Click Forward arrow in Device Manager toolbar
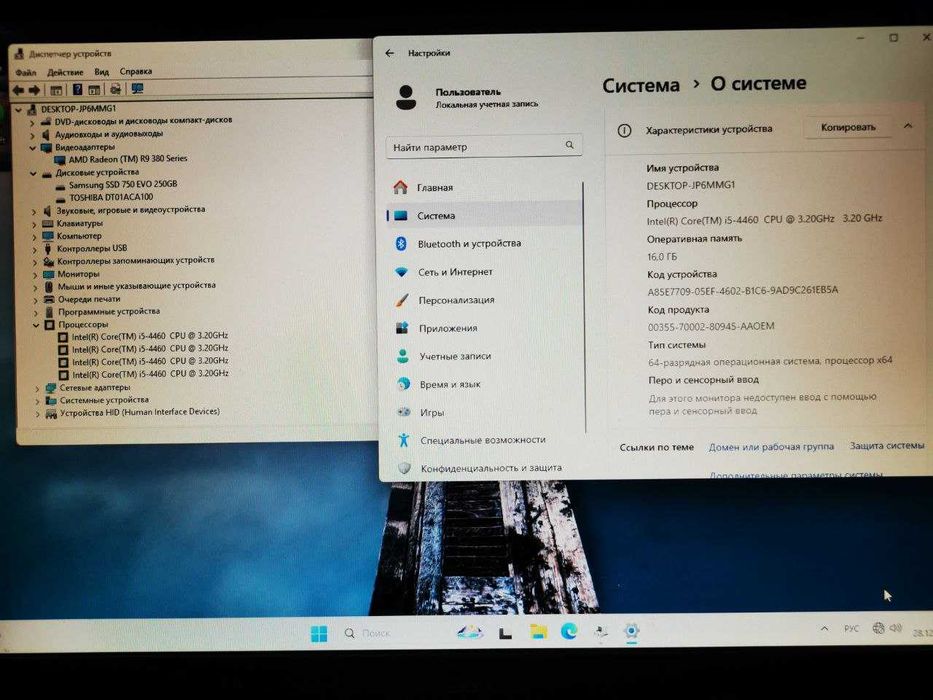The height and width of the screenshot is (700, 933). (35, 90)
